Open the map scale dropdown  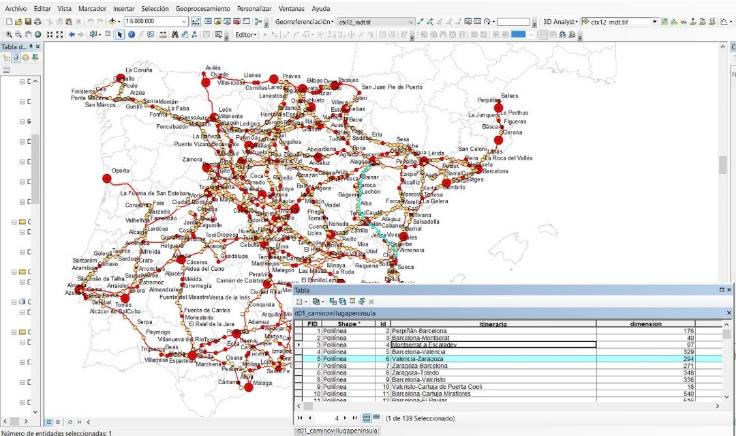click(184, 22)
